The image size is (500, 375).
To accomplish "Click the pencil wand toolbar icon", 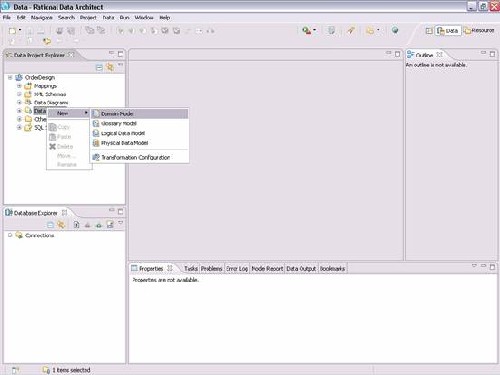I will tap(351, 31).
